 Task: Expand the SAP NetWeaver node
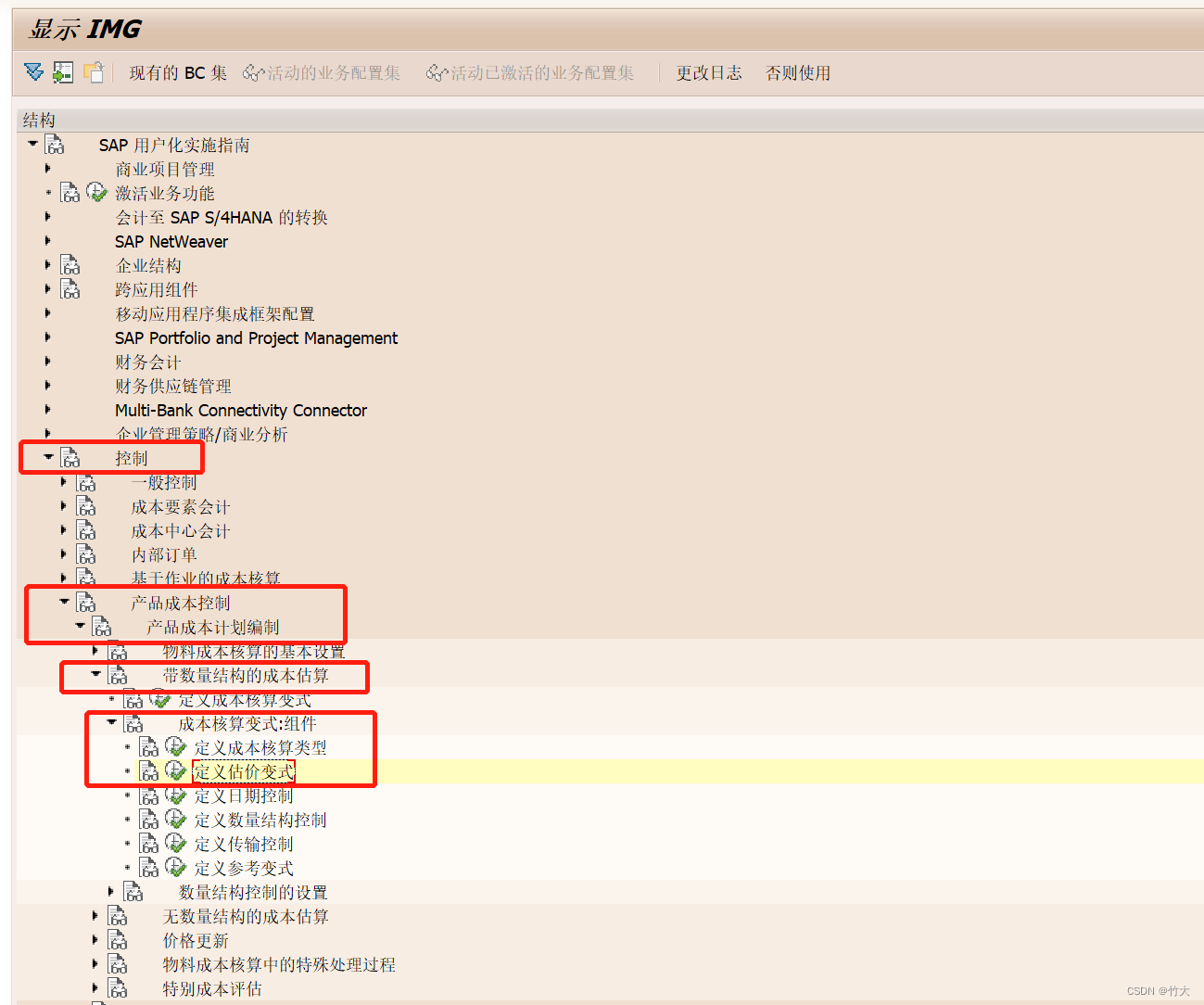(48, 241)
